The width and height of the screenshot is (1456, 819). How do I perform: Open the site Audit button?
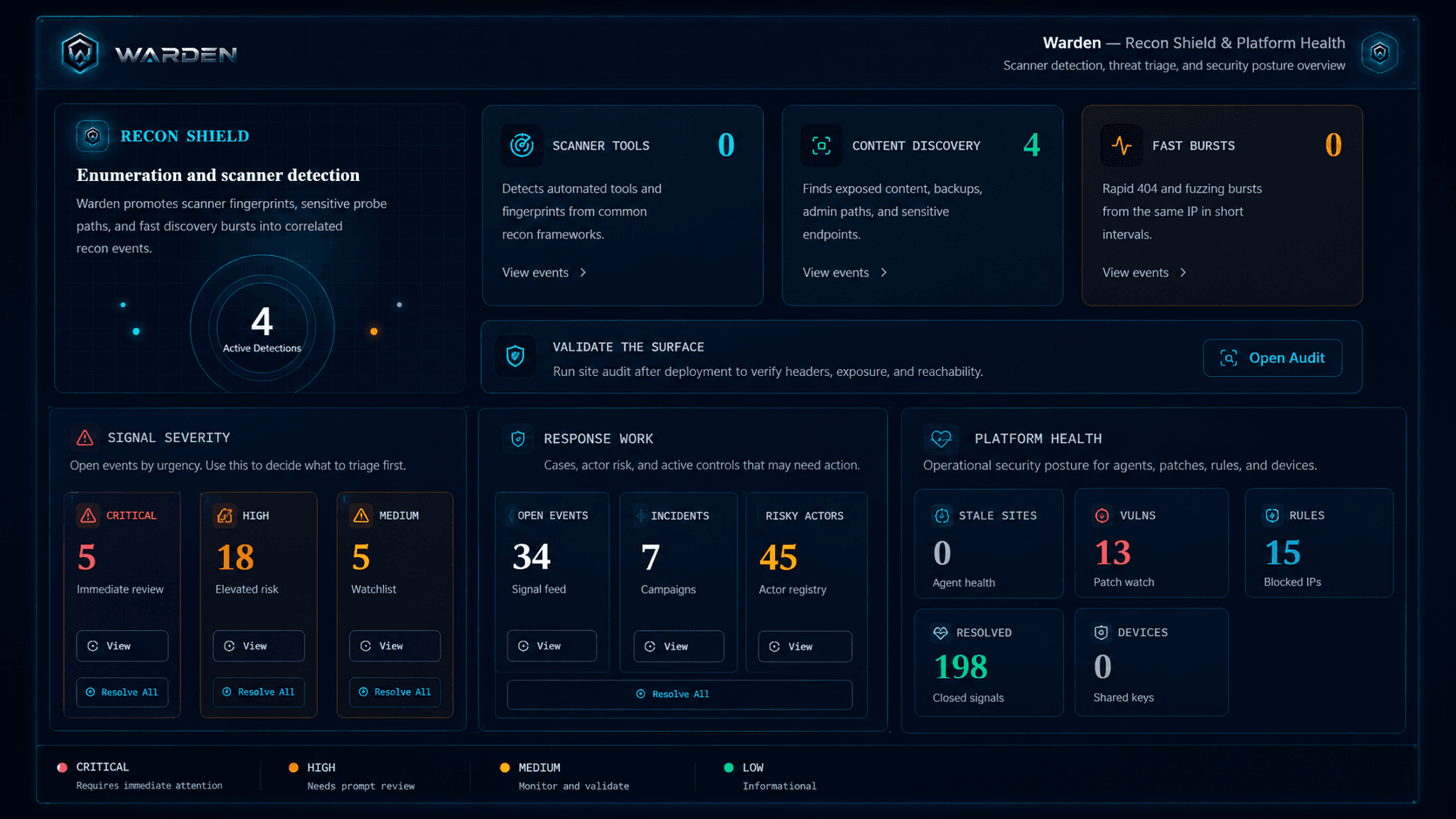(x=1272, y=358)
